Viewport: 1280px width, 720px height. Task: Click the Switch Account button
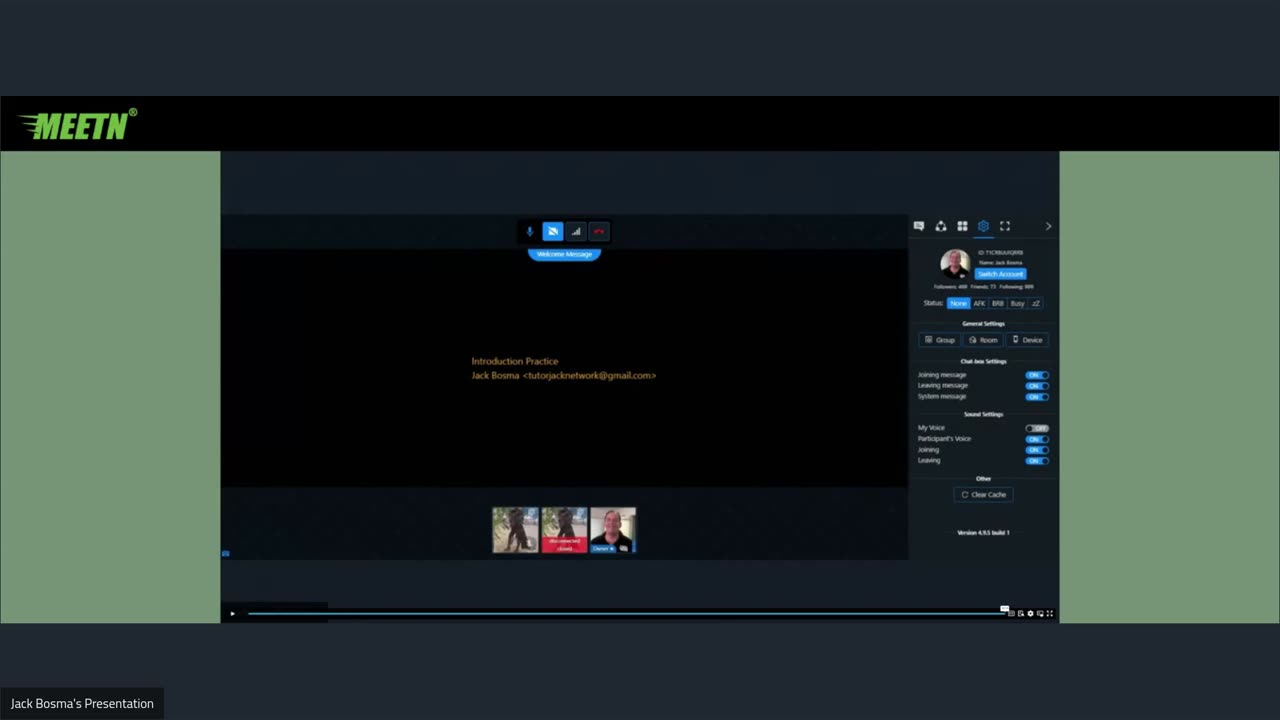[1000, 274]
